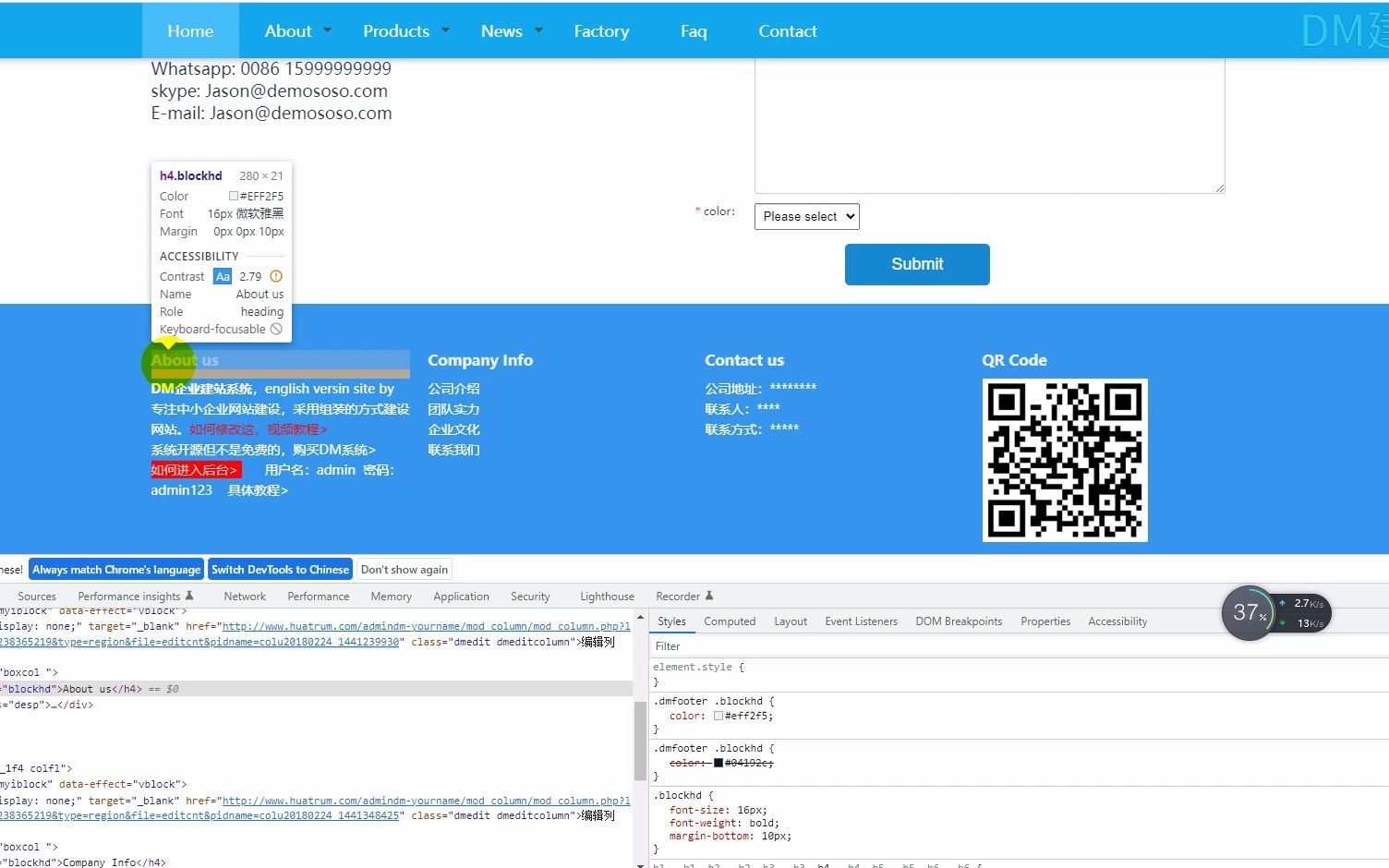This screenshot has height=868, width=1389.
Task: Expand the News menu dropdown arrow
Action: click(x=538, y=30)
